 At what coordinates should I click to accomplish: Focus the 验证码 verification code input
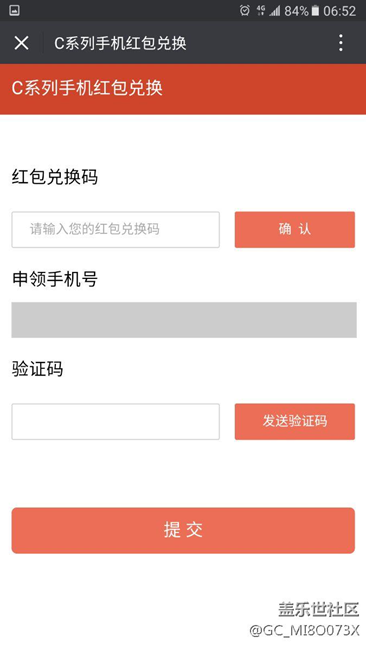click(x=116, y=422)
